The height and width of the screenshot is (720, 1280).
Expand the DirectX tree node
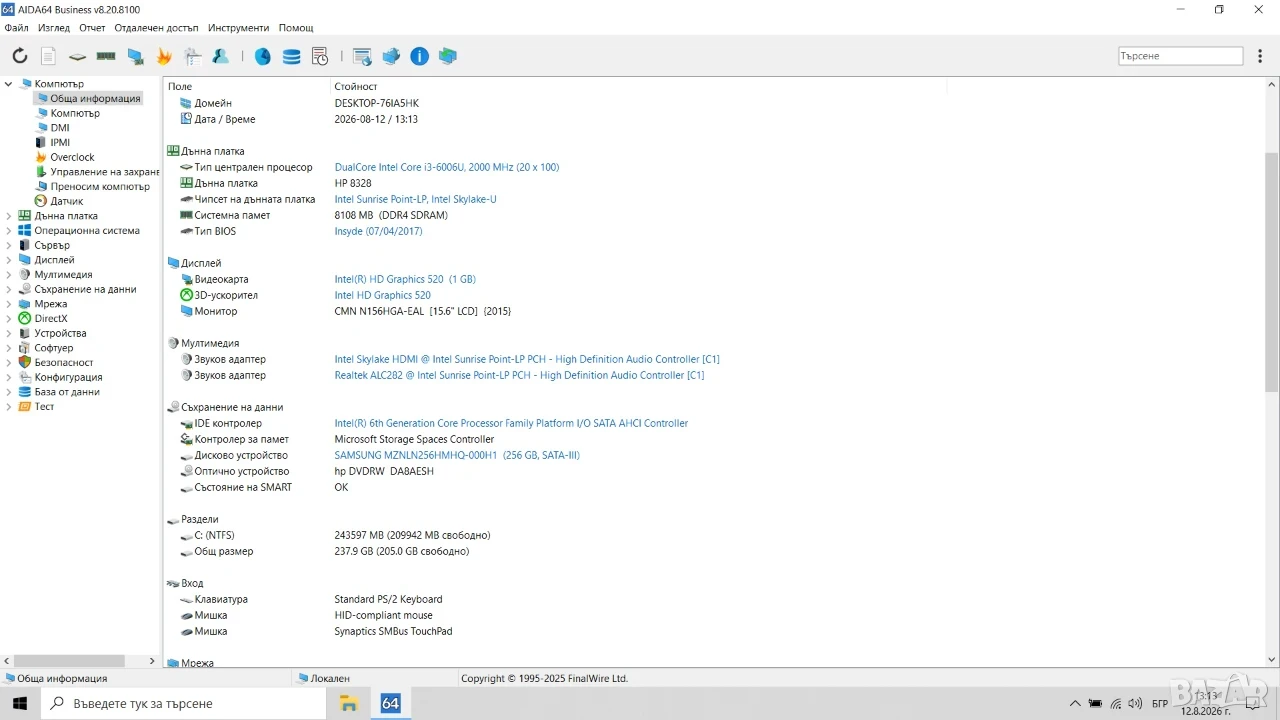pyautogui.click(x=9, y=319)
